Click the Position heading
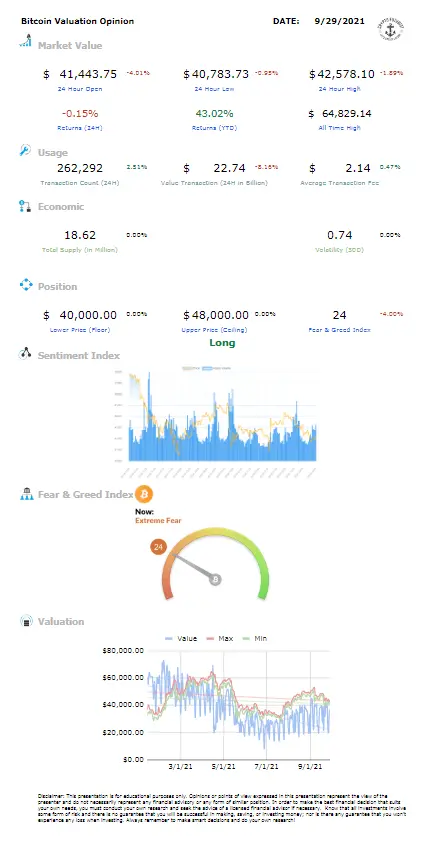 click(x=57, y=286)
